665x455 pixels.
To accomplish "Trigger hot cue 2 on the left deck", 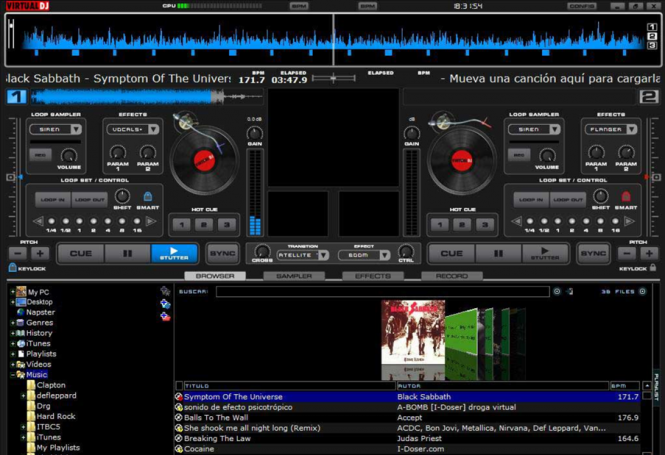I will click(203, 225).
